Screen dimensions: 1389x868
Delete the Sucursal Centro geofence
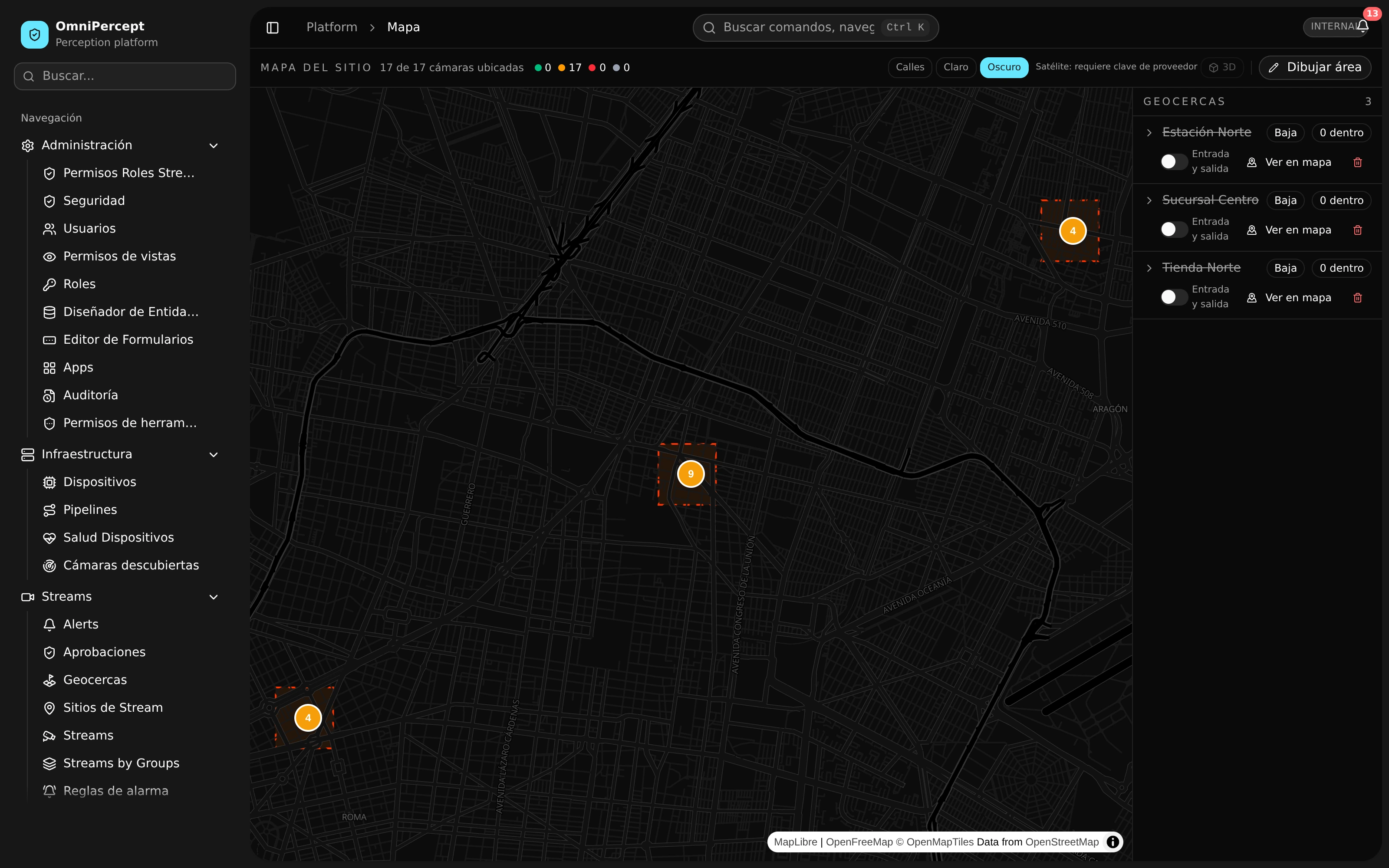point(1357,230)
